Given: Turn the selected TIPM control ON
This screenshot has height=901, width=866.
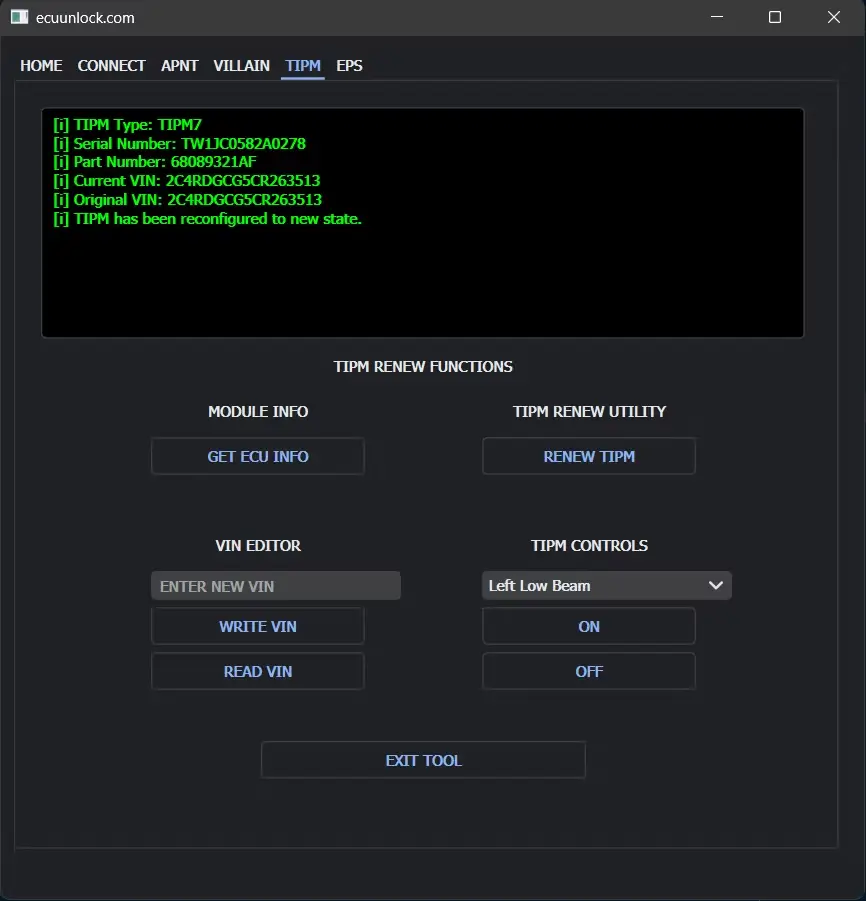Looking at the screenshot, I should (588, 627).
